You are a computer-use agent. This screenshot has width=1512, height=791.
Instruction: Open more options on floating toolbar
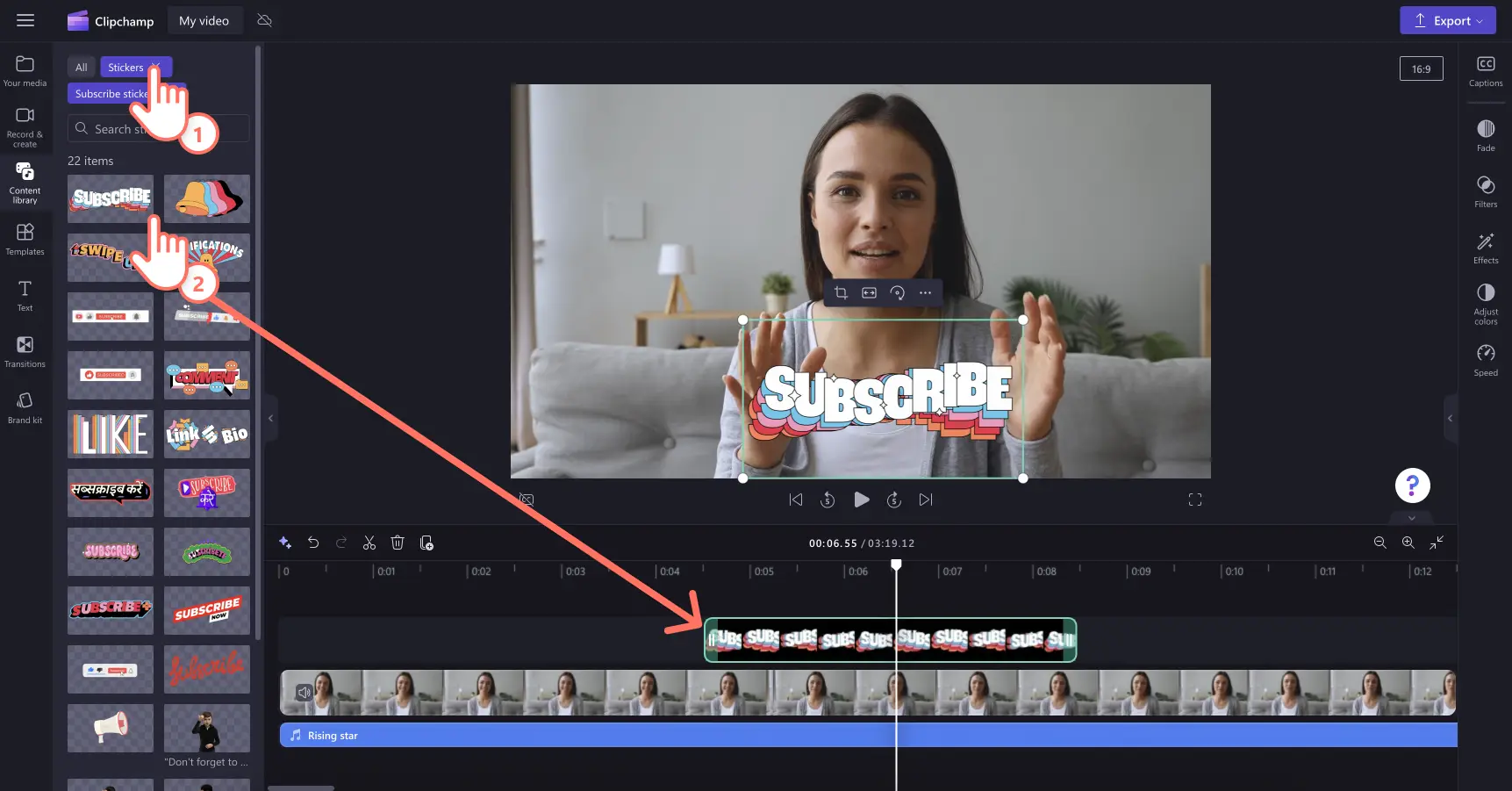pyautogui.click(x=925, y=292)
